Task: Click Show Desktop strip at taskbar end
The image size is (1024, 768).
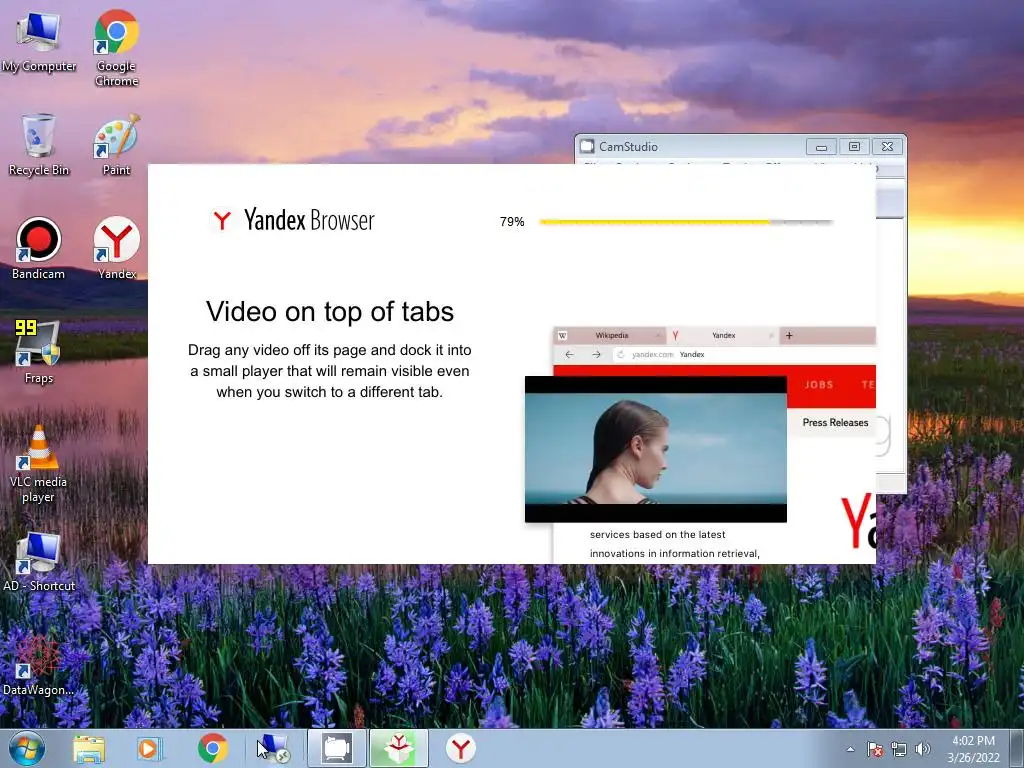Action: [x=1017, y=748]
